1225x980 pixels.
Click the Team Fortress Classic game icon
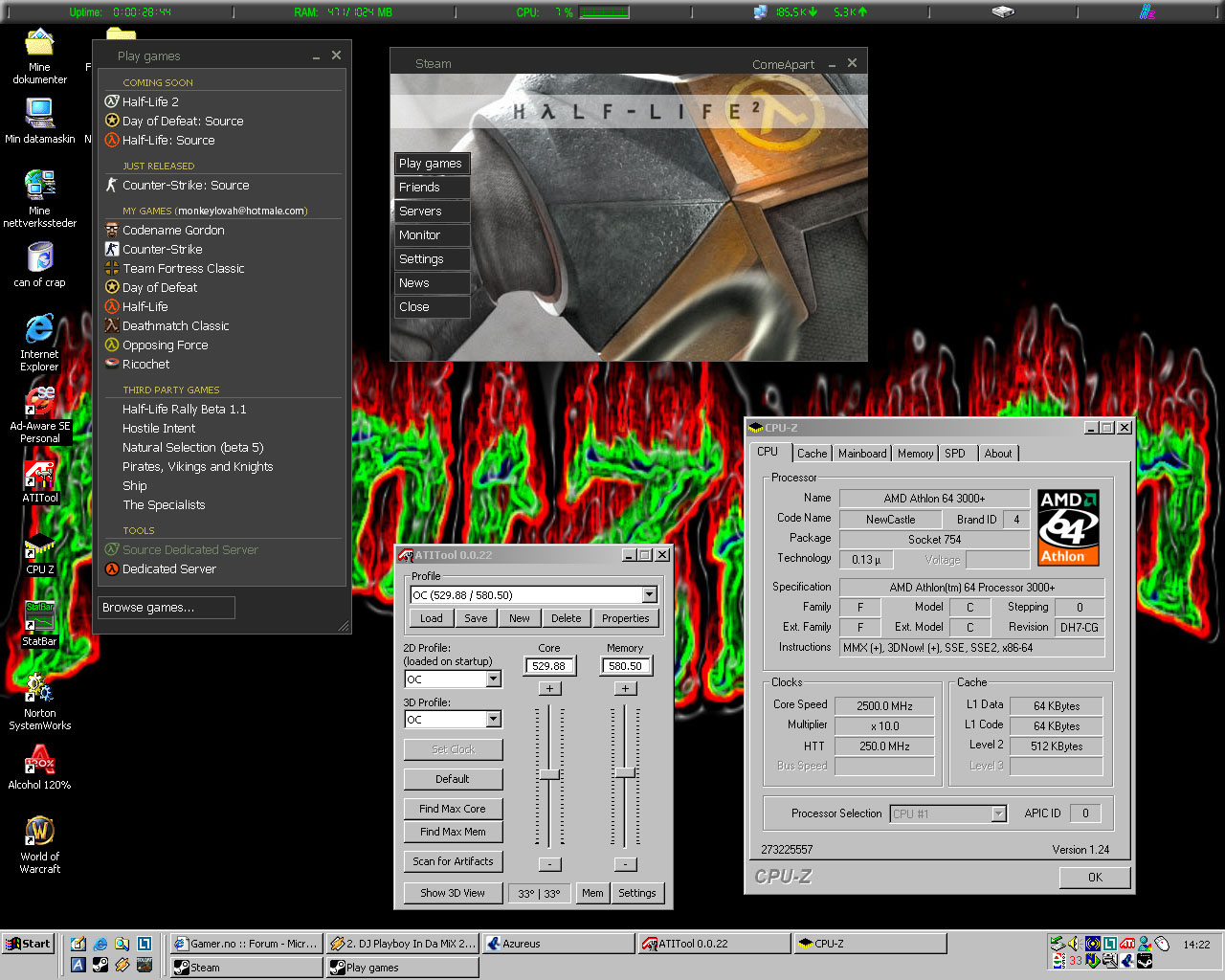tap(112, 268)
